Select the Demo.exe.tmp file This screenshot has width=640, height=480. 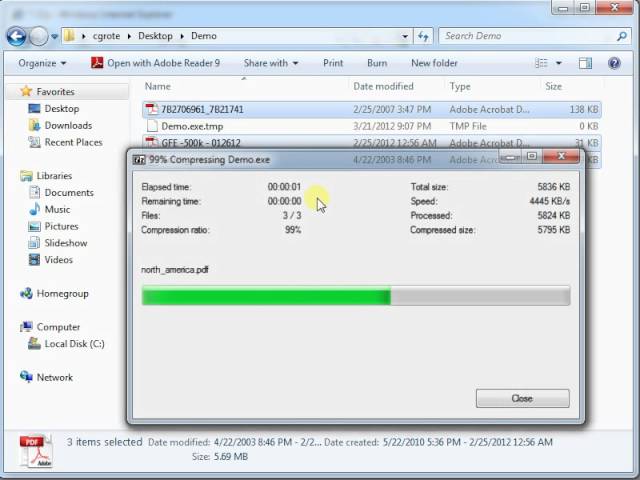(192, 126)
